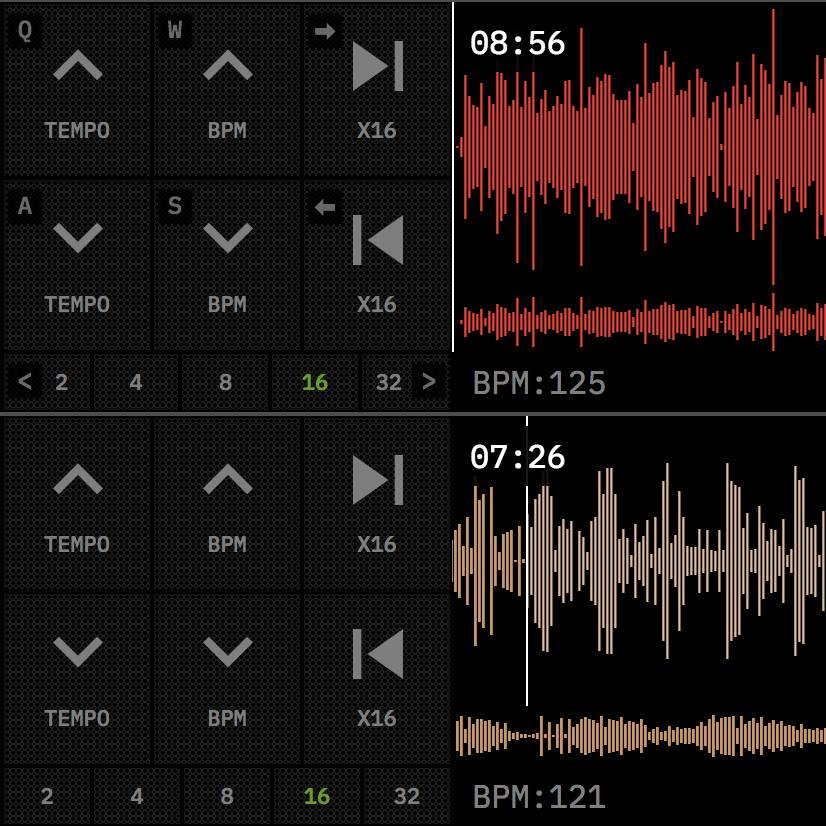Screen dimensions: 826x826
Task: Skip backward X16 on the bottom deck
Action: coord(377,678)
